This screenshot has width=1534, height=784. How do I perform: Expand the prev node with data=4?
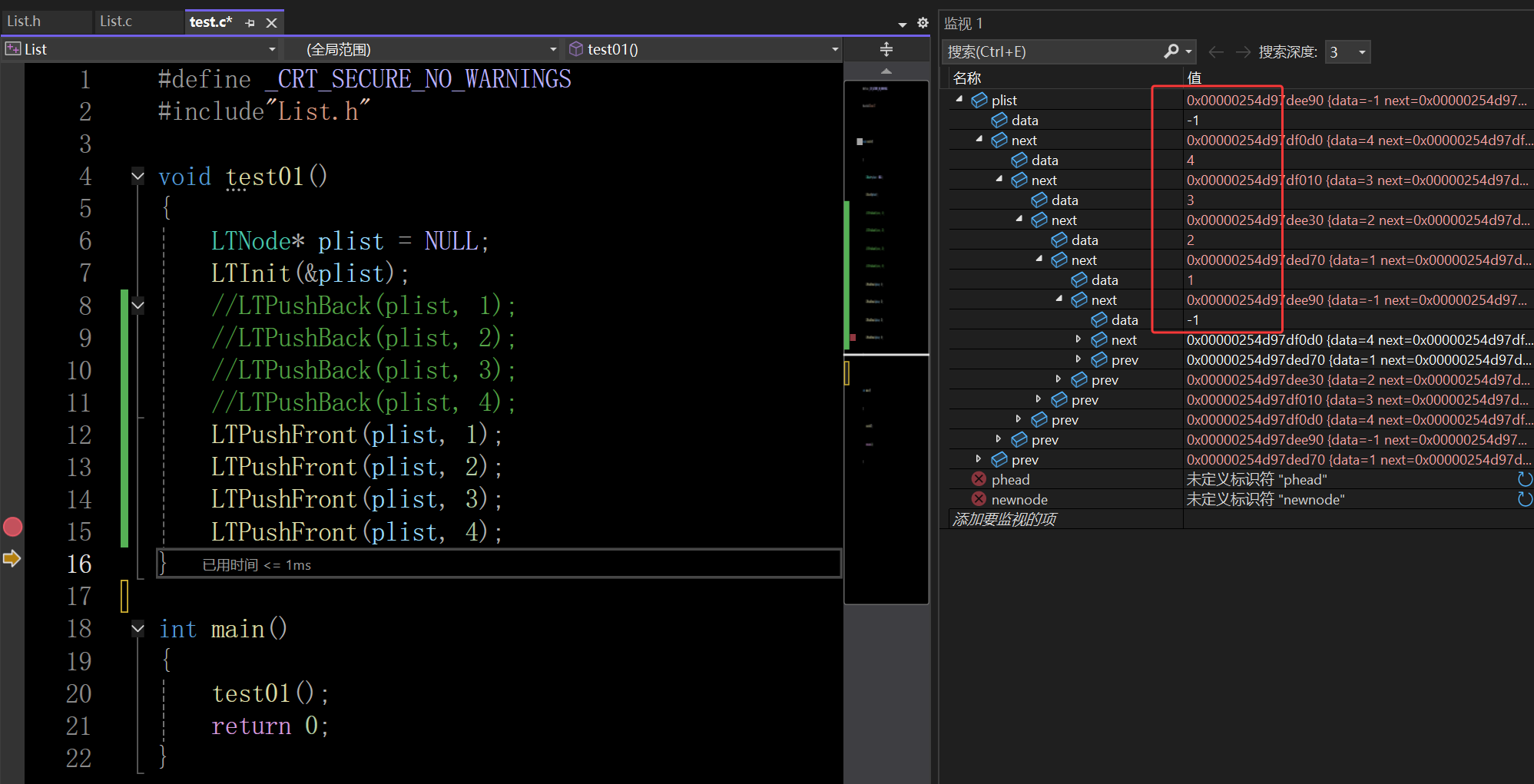coord(1018,418)
